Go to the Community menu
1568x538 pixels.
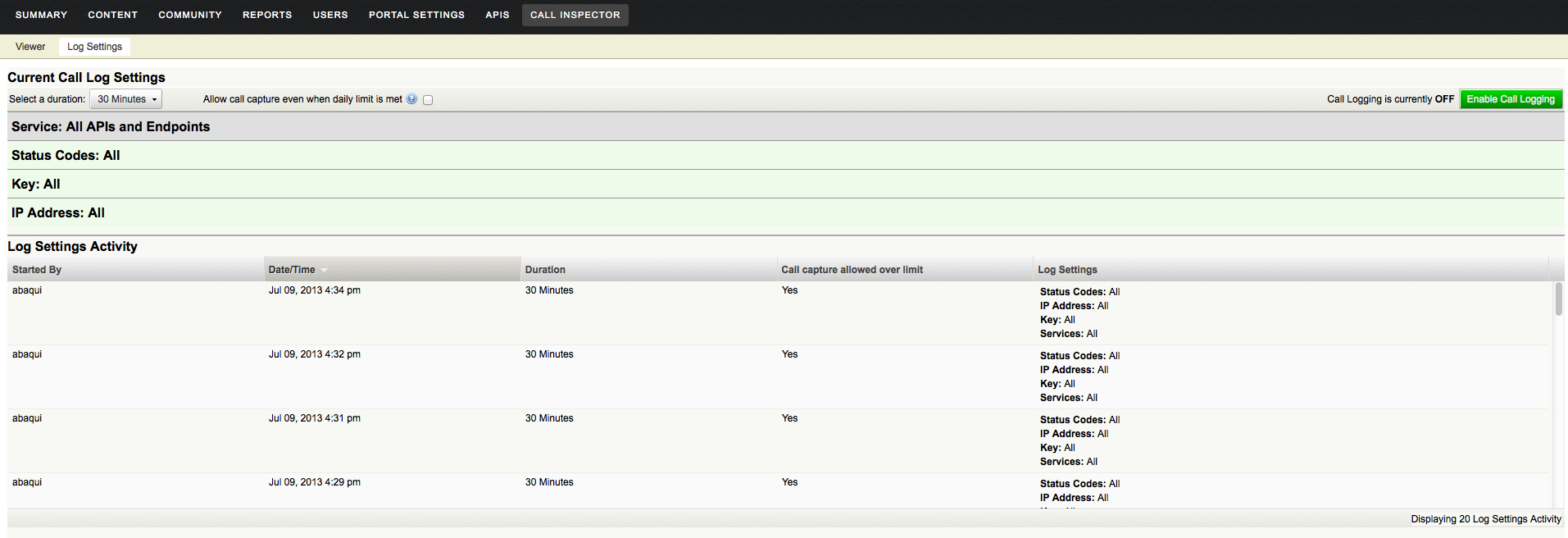pos(190,15)
